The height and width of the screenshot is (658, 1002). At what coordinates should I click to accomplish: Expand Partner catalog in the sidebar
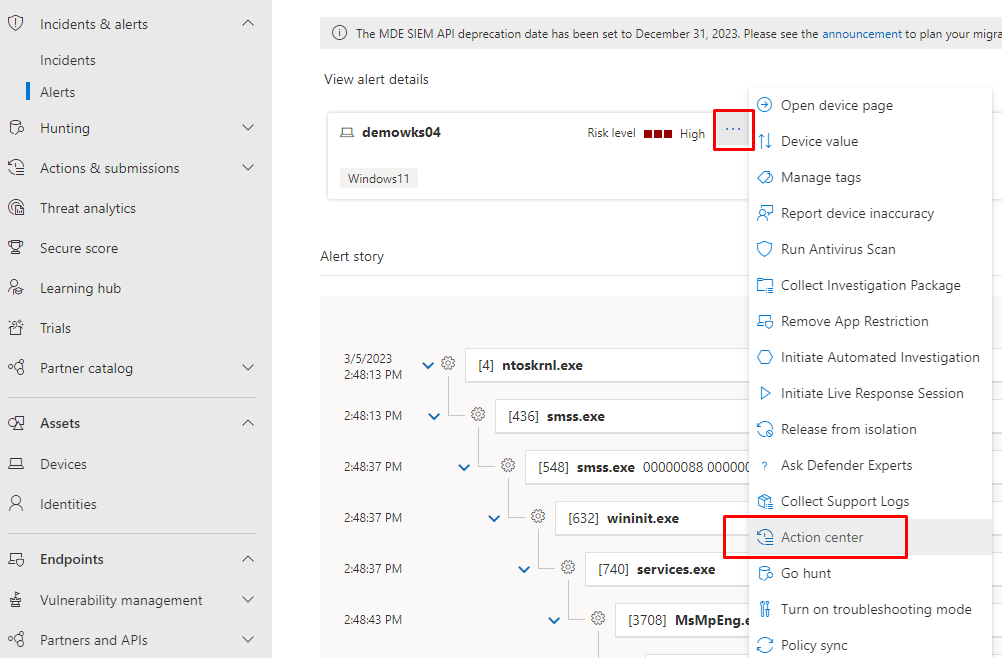248,368
